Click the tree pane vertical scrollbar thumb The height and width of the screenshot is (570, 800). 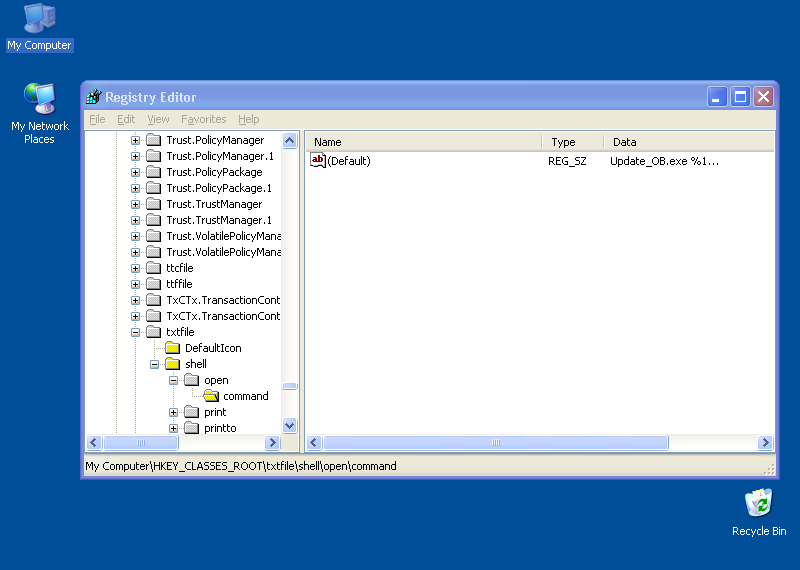click(x=289, y=386)
